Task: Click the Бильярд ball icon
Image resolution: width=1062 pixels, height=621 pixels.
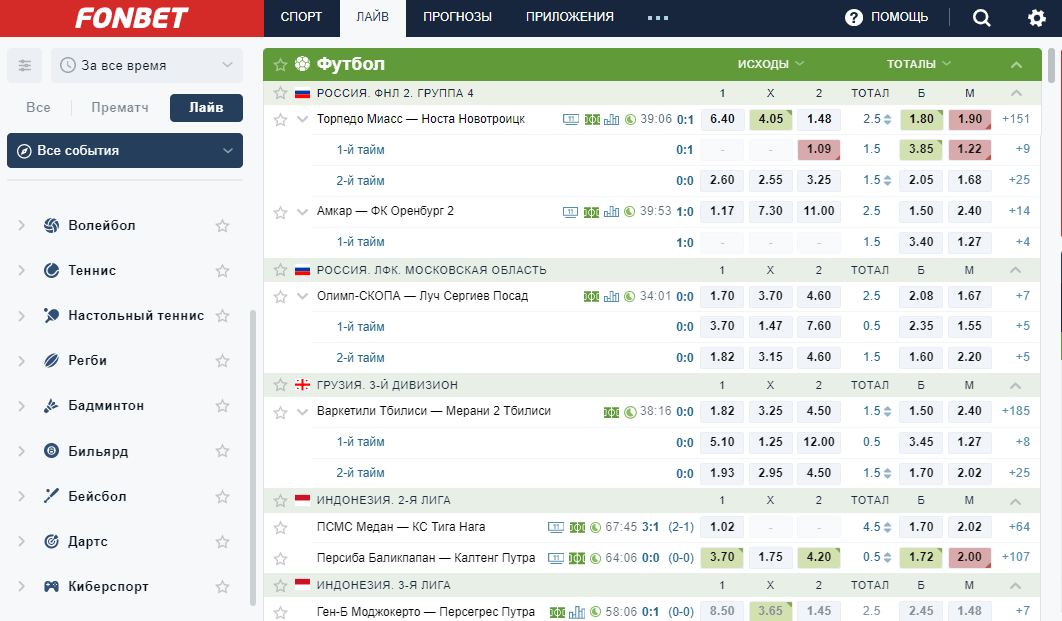Action: pos(51,451)
